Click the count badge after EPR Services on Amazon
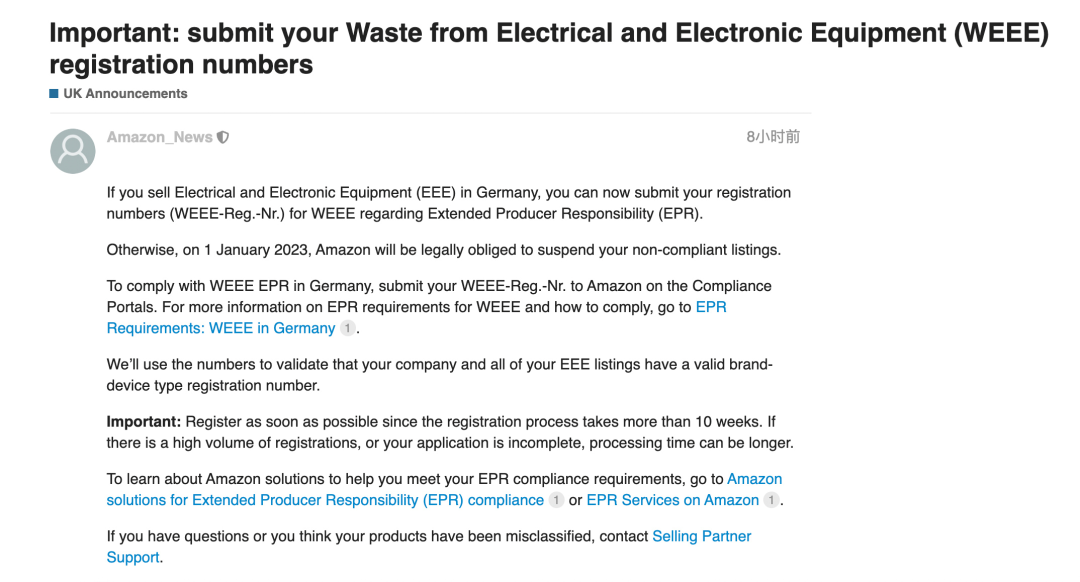Screen dimensions: 1080x582 click(771, 500)
